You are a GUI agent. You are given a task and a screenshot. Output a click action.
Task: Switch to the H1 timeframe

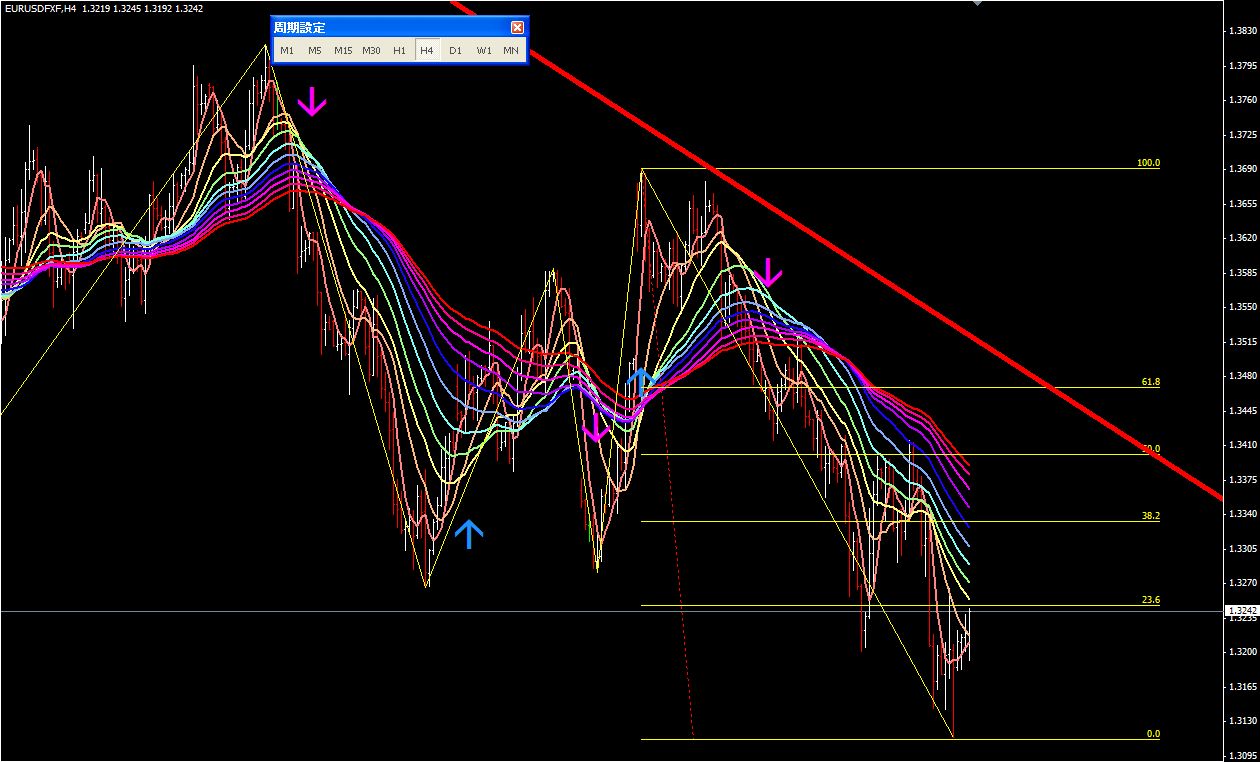click(399, 50)
